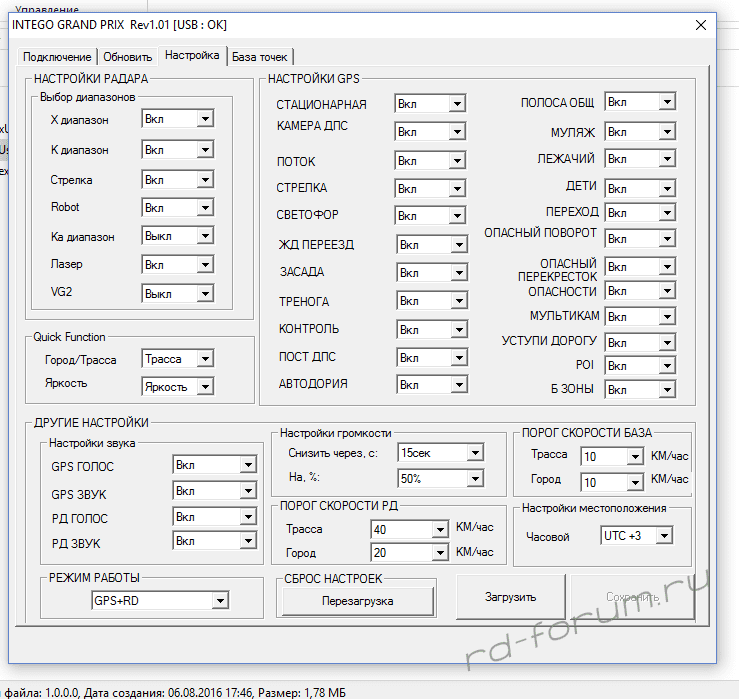
Task: Open the VG2 dropdown
Action: pyautogui.click(x=178, y=293)
